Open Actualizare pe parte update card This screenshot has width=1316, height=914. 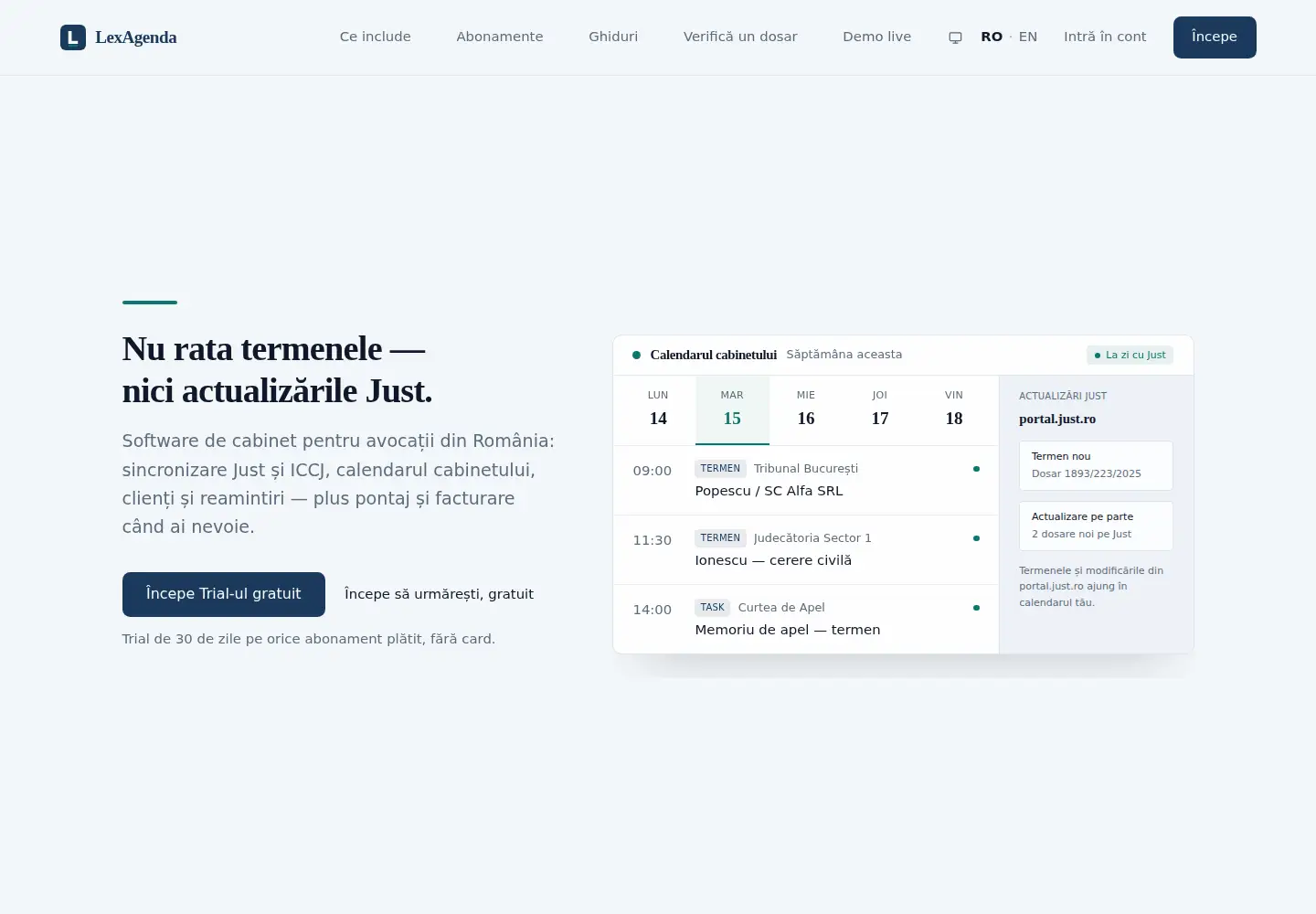tap(1096, 526)
